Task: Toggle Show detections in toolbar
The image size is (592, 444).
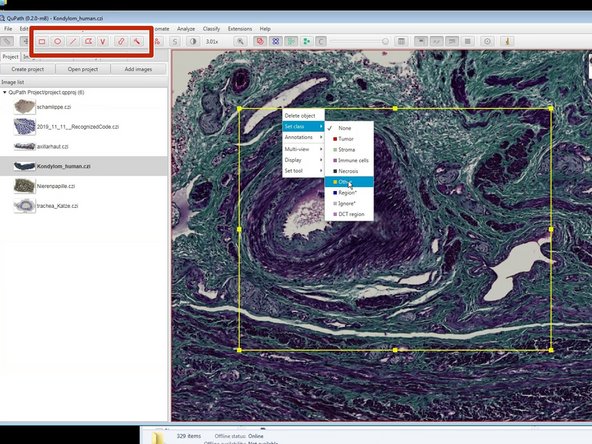Action: 291,42
